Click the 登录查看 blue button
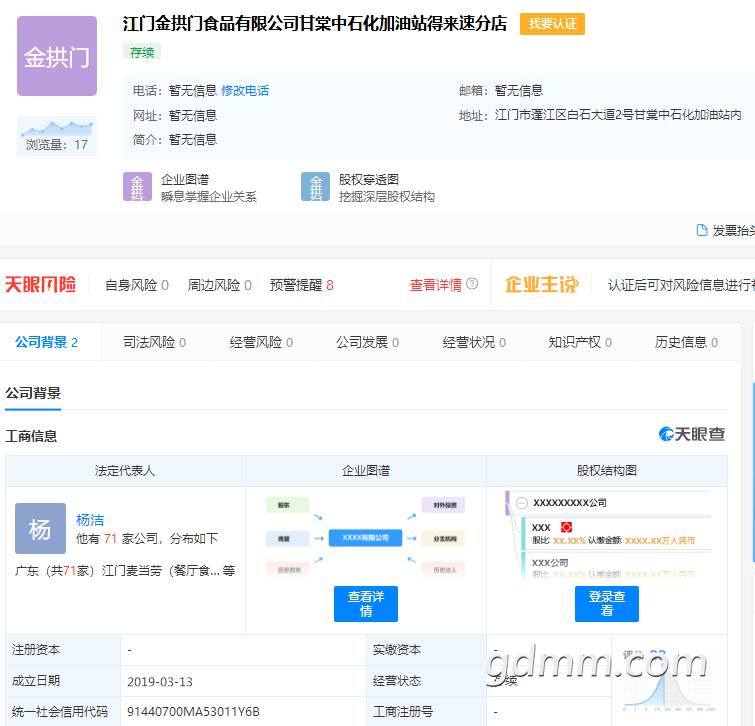Screen dimensions: 755x726 (x=607, y=604)
